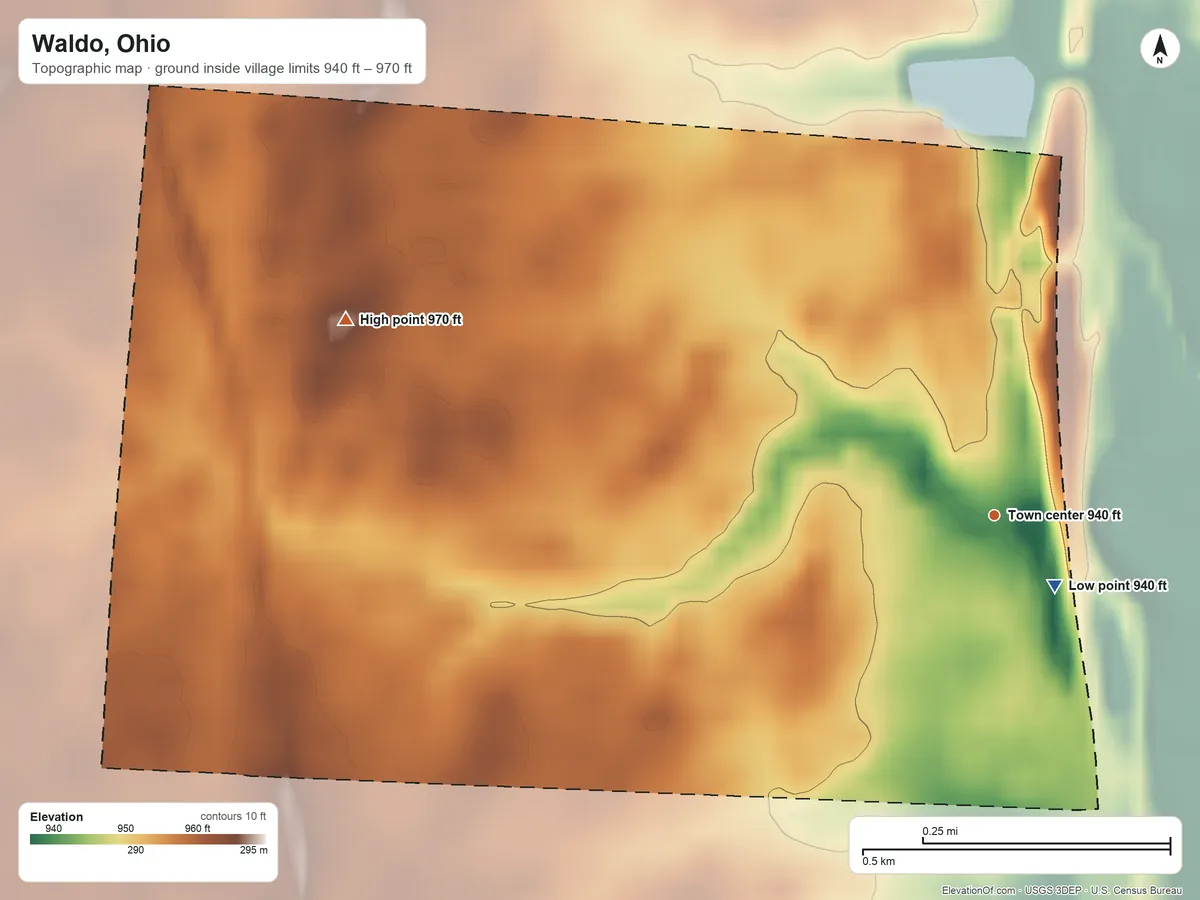The image size is (1200, 900).
Task: Select the town center red dot marker
Action: 994,515
